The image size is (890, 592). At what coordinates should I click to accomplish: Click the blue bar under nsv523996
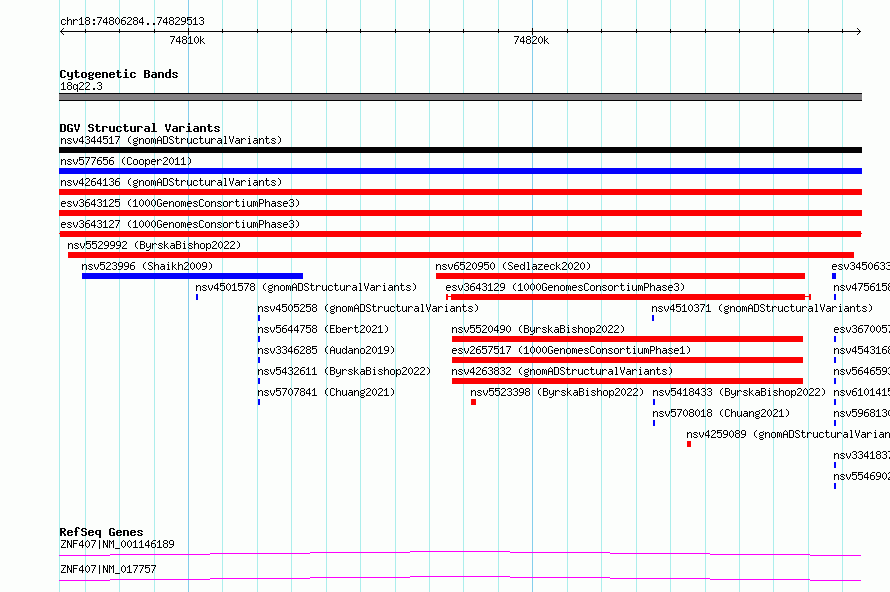pyautogui.click(x=192, y=276)
